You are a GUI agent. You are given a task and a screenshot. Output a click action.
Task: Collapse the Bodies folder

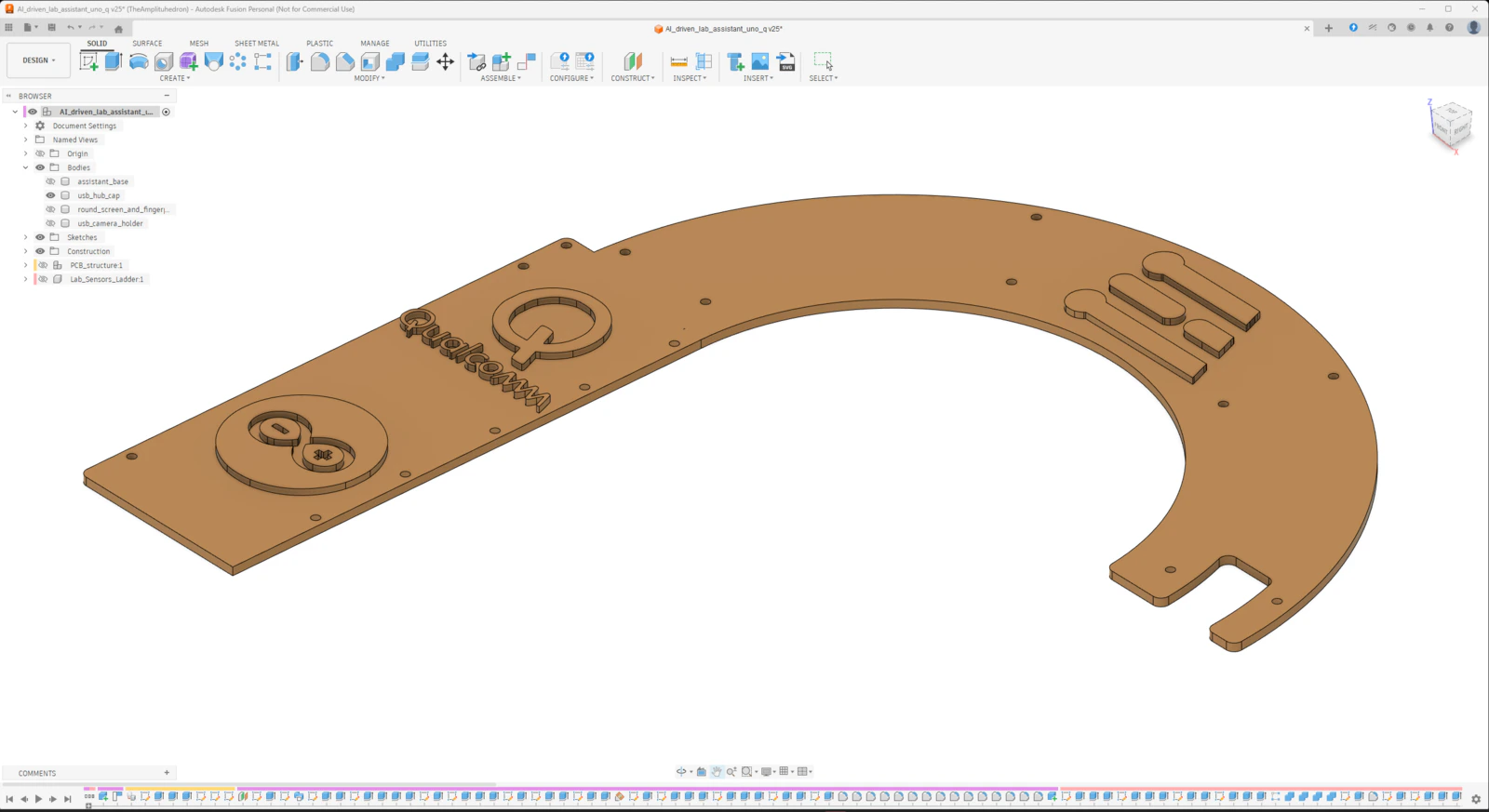[x=26, y=167]
